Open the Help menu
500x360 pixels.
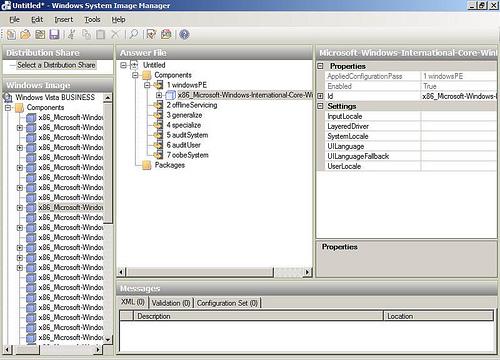coord(118,20)
